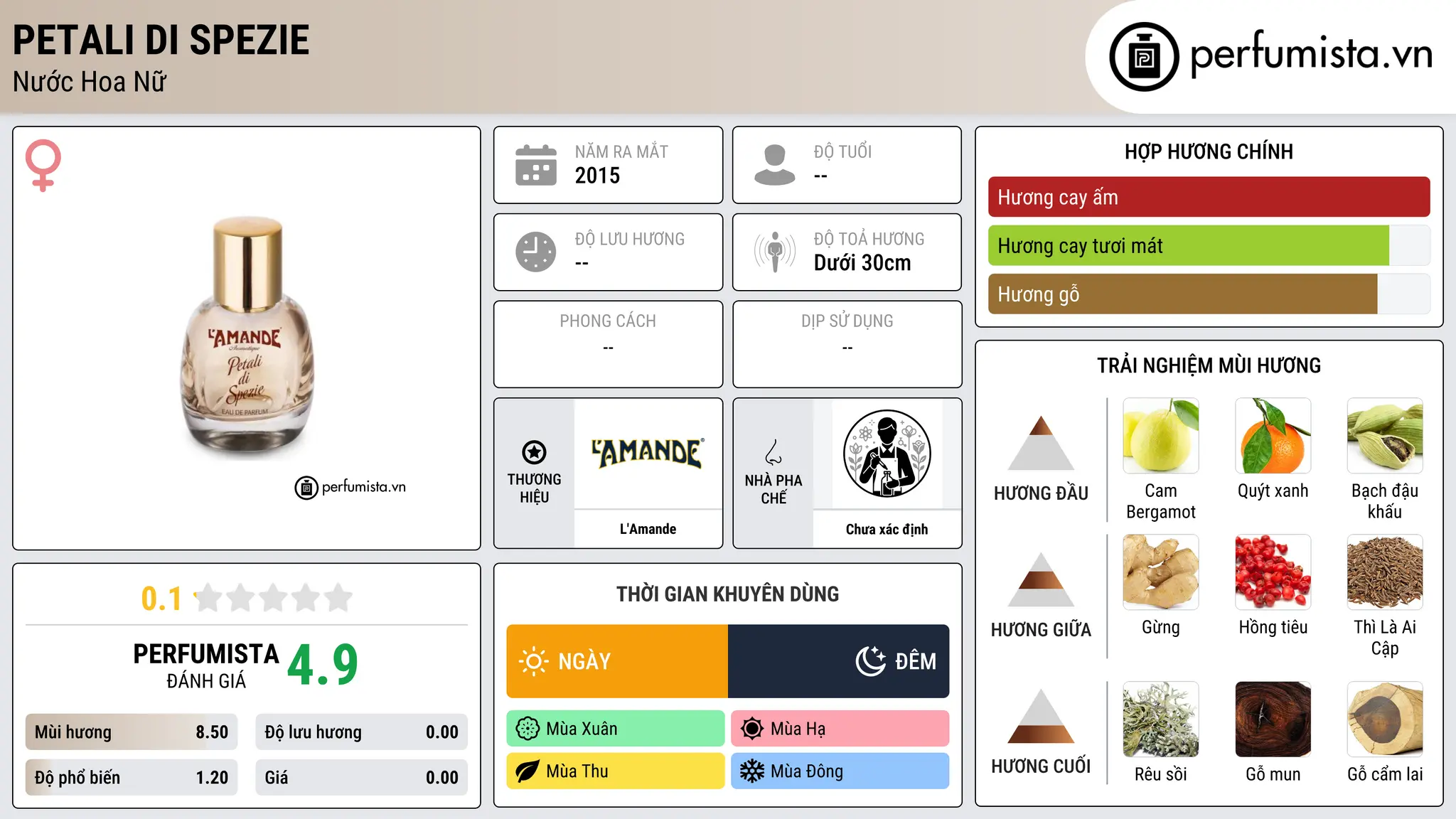Choose the Mùa Thu season tile
The width and height of the screenshot is (1456, 819).
(x=616, y=771)
